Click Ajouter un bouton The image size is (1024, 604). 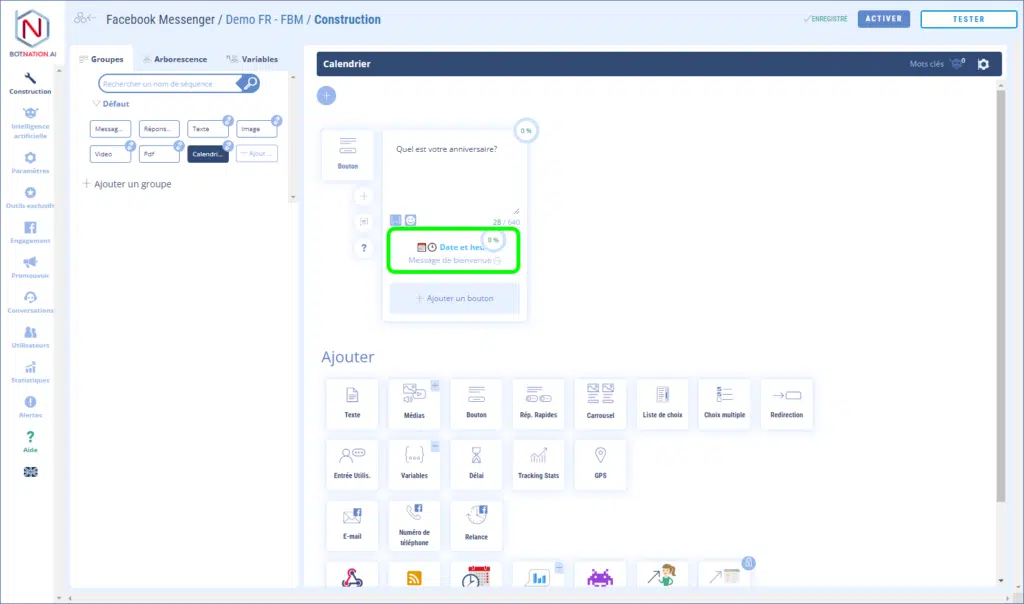coord(455,298)
